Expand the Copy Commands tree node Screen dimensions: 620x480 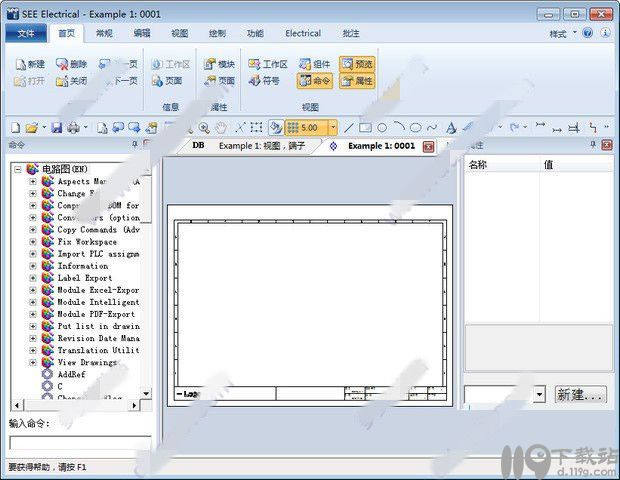point(33,230)
